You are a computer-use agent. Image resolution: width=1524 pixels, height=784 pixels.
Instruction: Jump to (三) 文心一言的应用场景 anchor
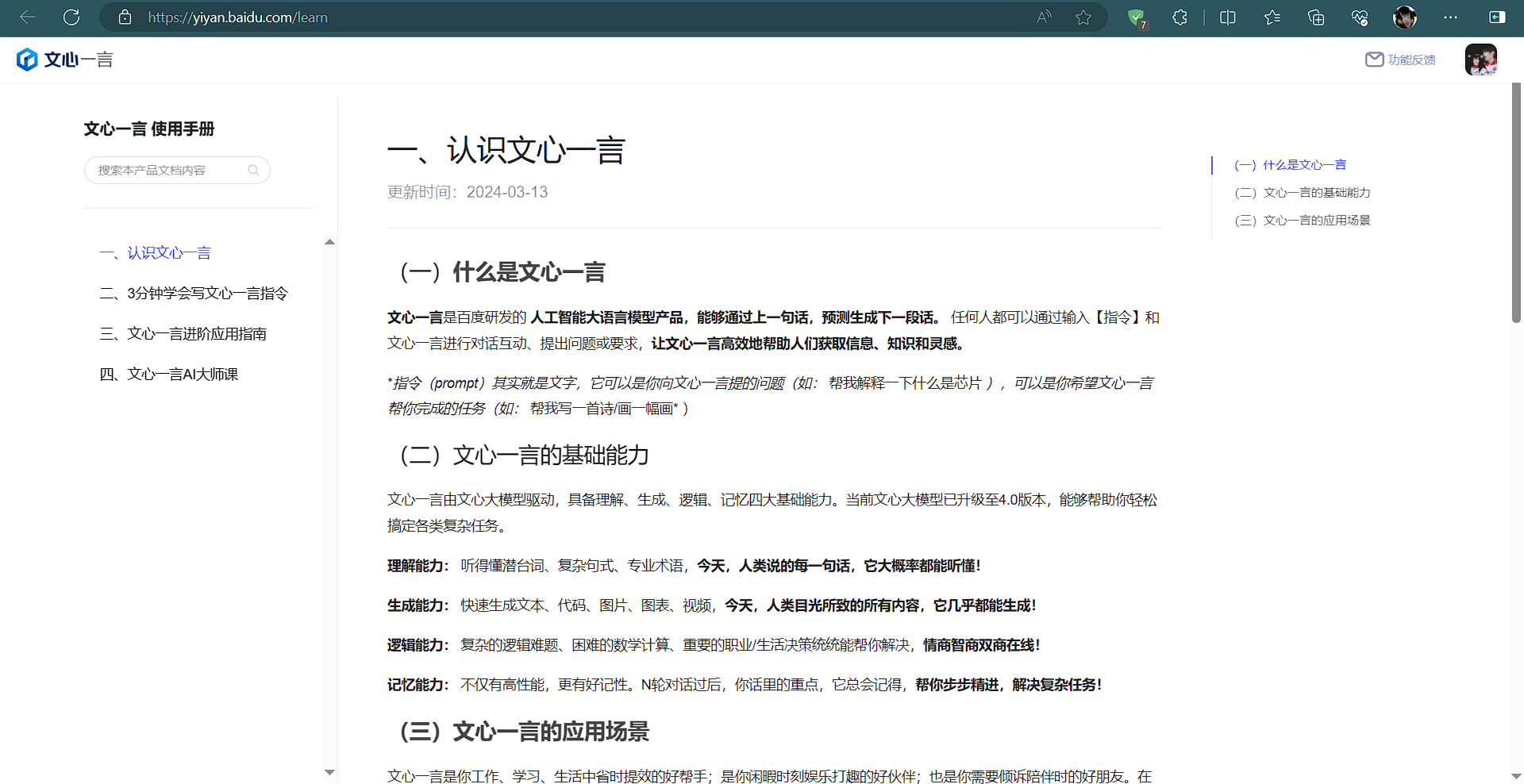1303,221
